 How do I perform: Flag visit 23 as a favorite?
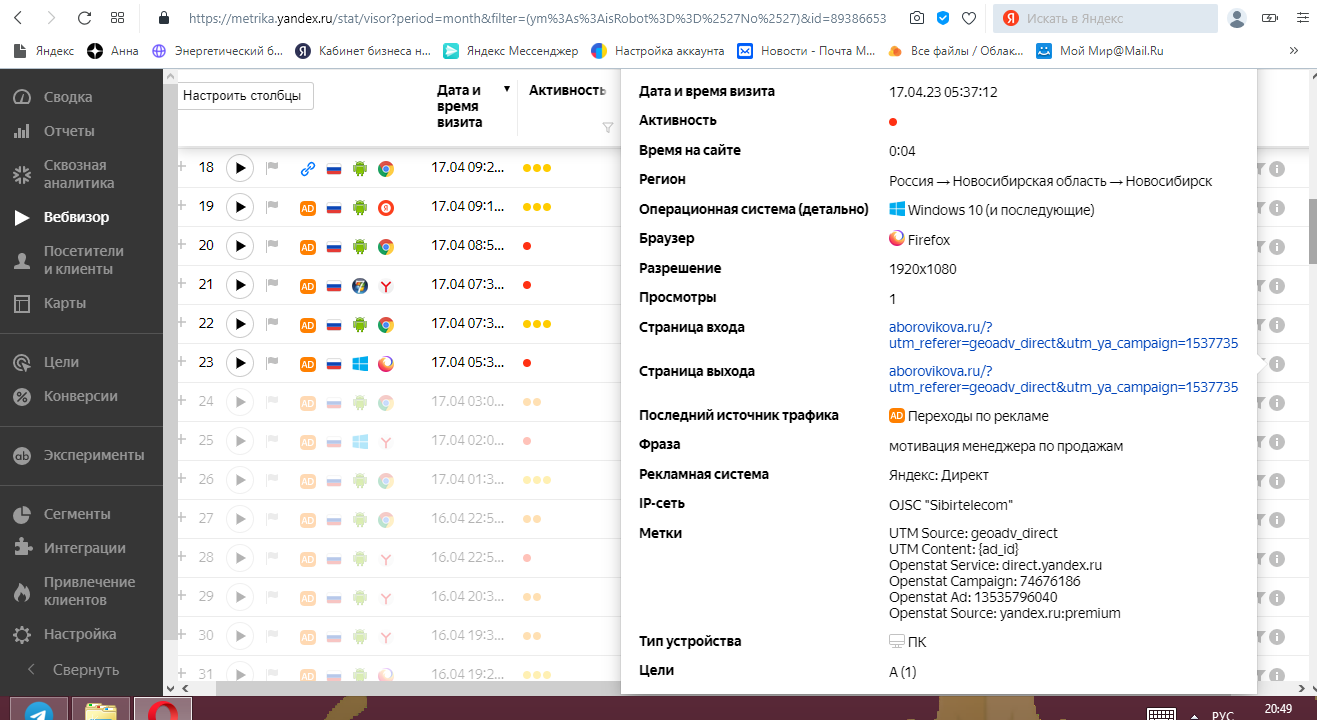(272, 363)
